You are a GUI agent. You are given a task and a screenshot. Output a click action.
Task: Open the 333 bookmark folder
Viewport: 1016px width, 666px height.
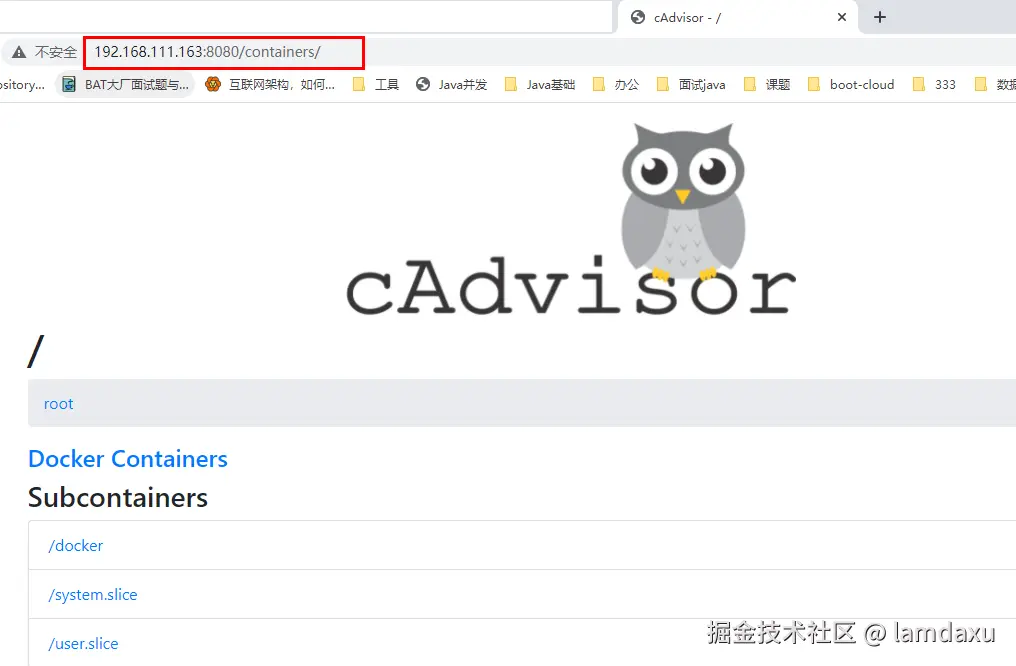point(934,85)
